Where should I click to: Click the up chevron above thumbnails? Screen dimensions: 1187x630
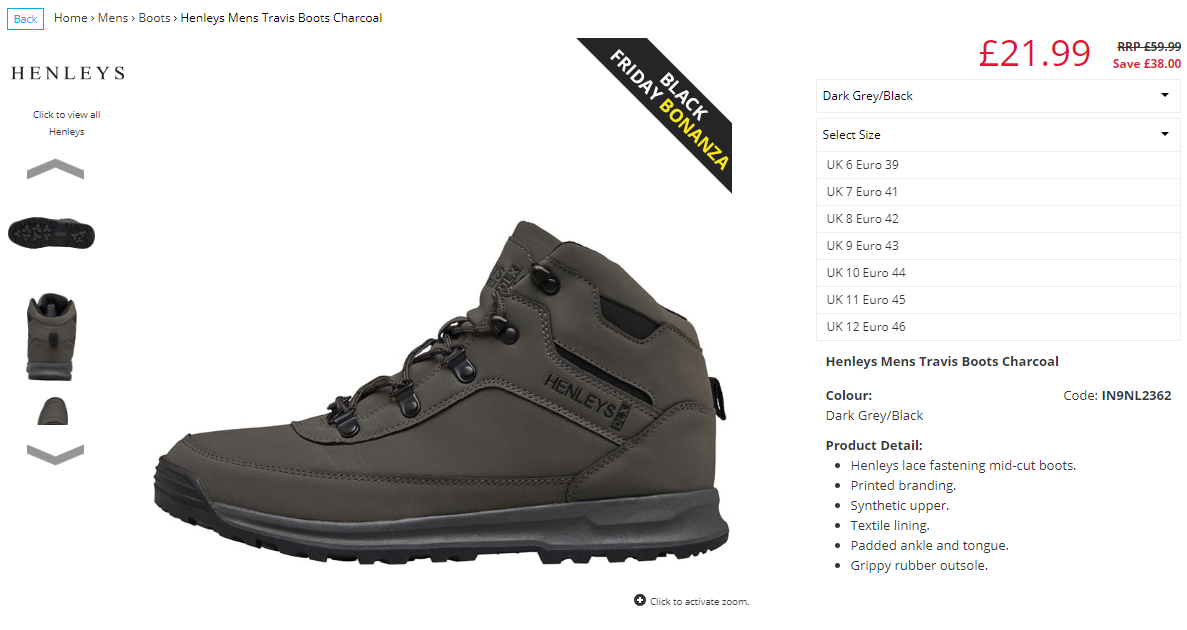55,169
